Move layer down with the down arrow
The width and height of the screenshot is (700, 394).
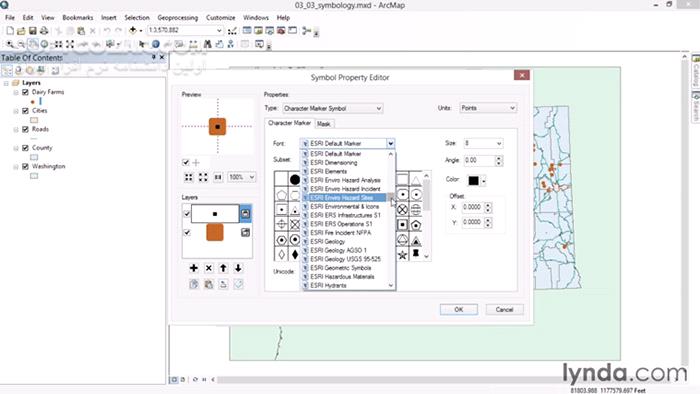coord(238,268)
